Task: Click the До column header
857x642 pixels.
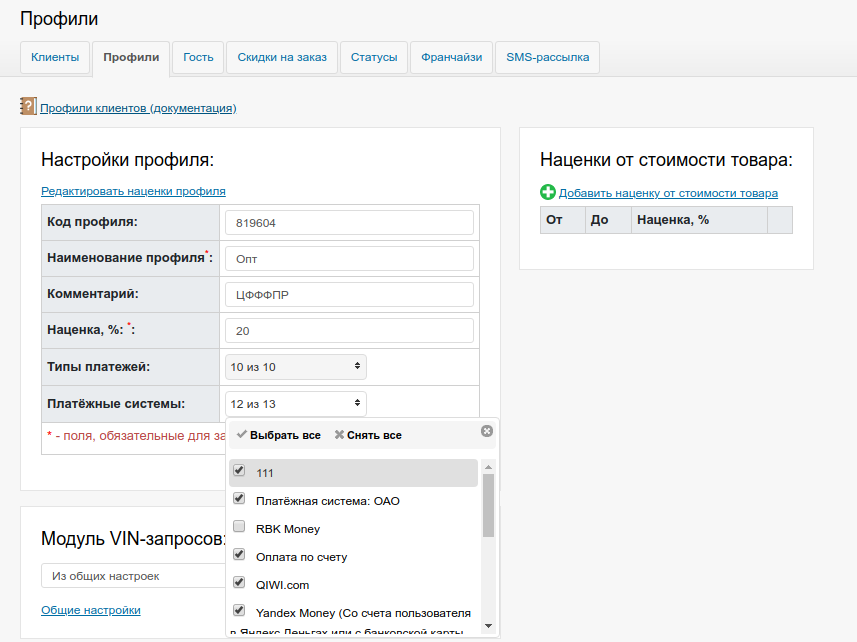Action: pos(608,220)
